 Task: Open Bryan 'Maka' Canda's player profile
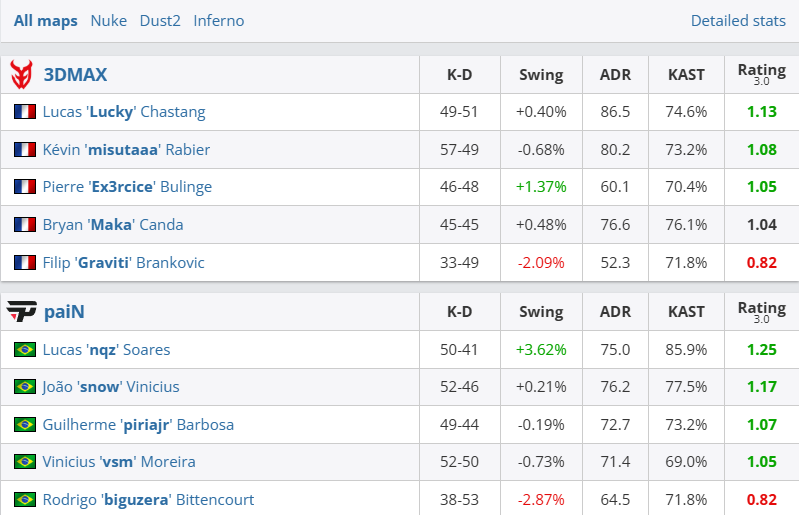(113, 225)
